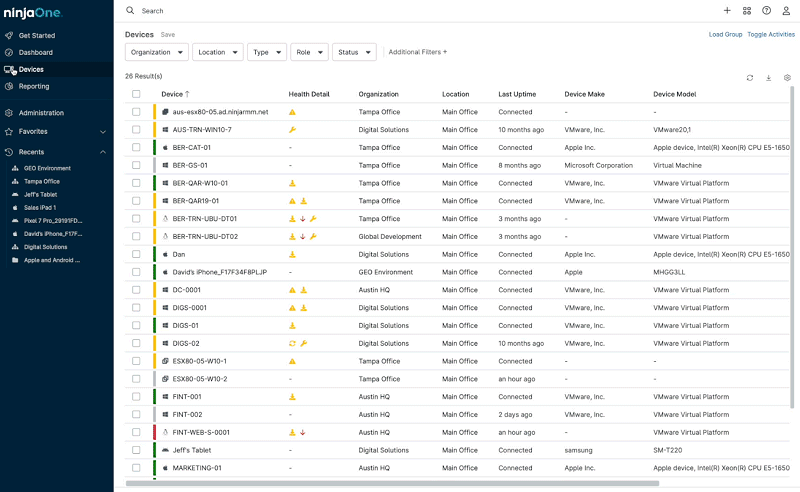Click the Dashboard gauge icon
Image resolution: width=800 pixels, height=492 pixels.
click(9, 52)
